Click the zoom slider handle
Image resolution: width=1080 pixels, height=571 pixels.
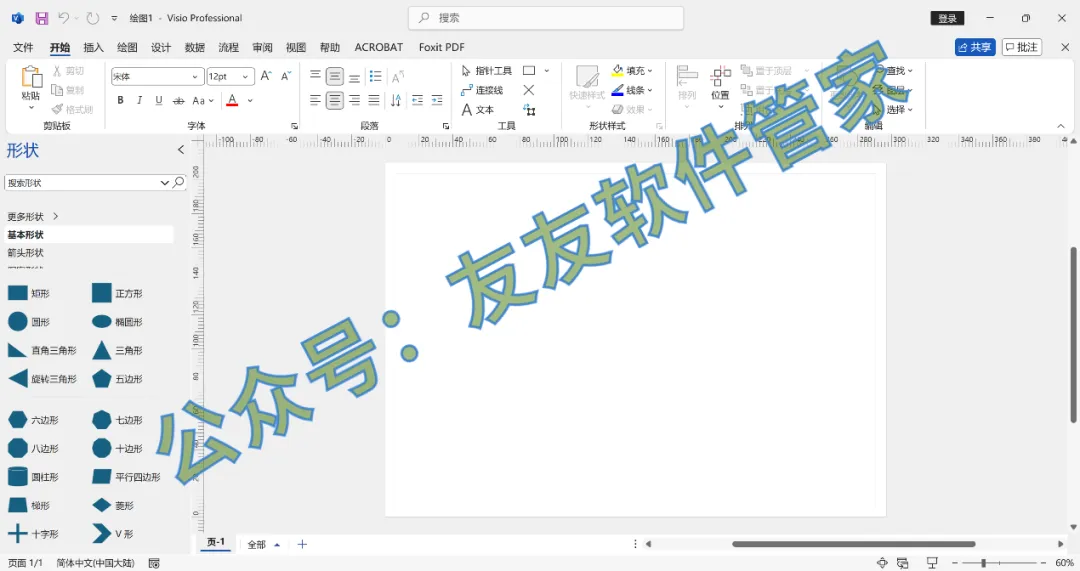(983, 563)
